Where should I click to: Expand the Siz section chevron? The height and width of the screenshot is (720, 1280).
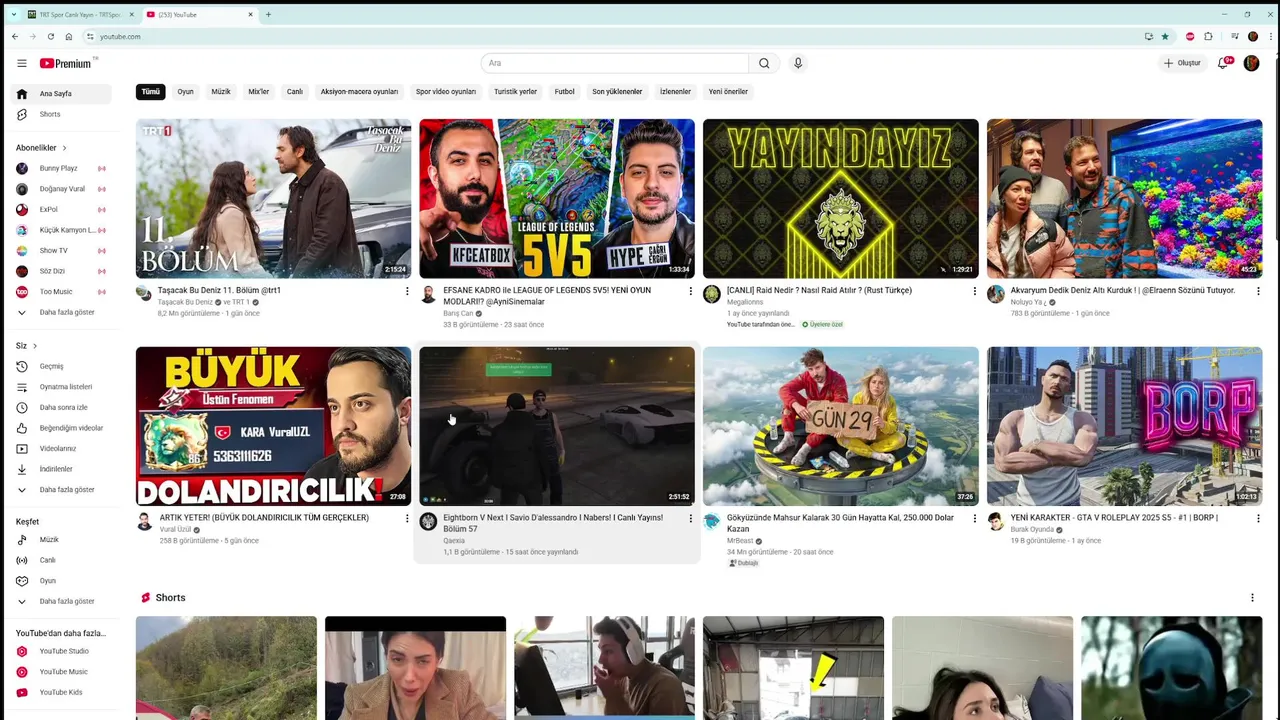[x=35, y=346]
